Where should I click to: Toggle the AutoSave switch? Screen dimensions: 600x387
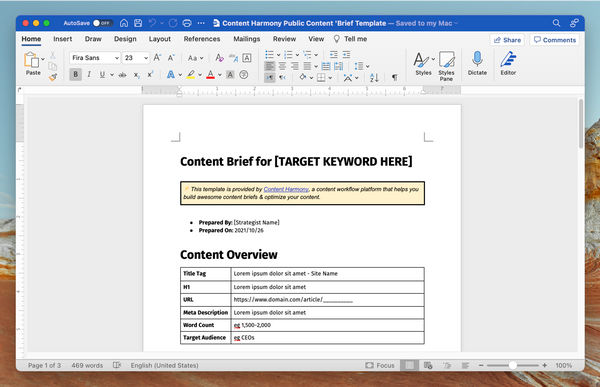click(x=103, y=23)
